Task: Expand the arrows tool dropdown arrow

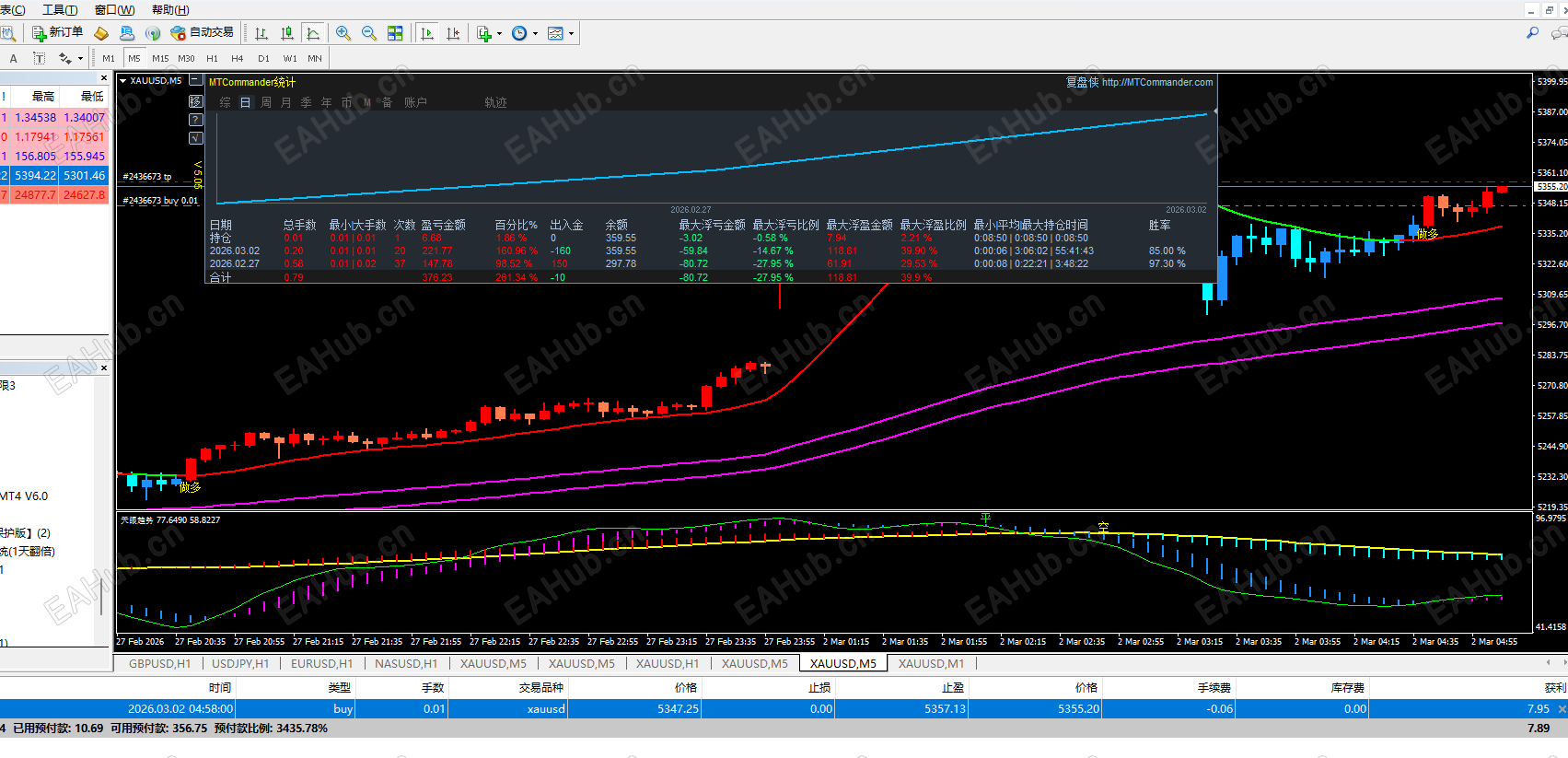Action: click(80, 58)
